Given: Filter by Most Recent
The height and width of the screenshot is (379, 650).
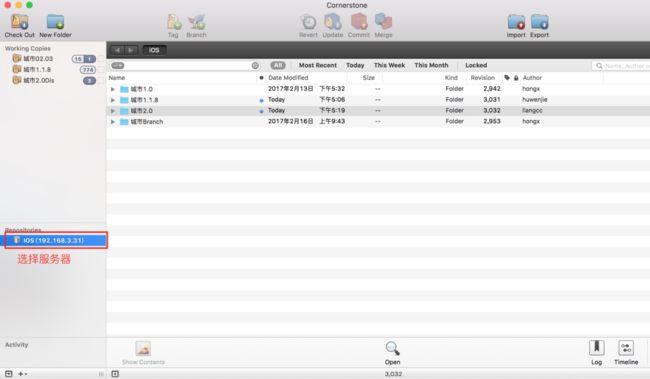Looking at the screenshot, I should coord(318,65).
